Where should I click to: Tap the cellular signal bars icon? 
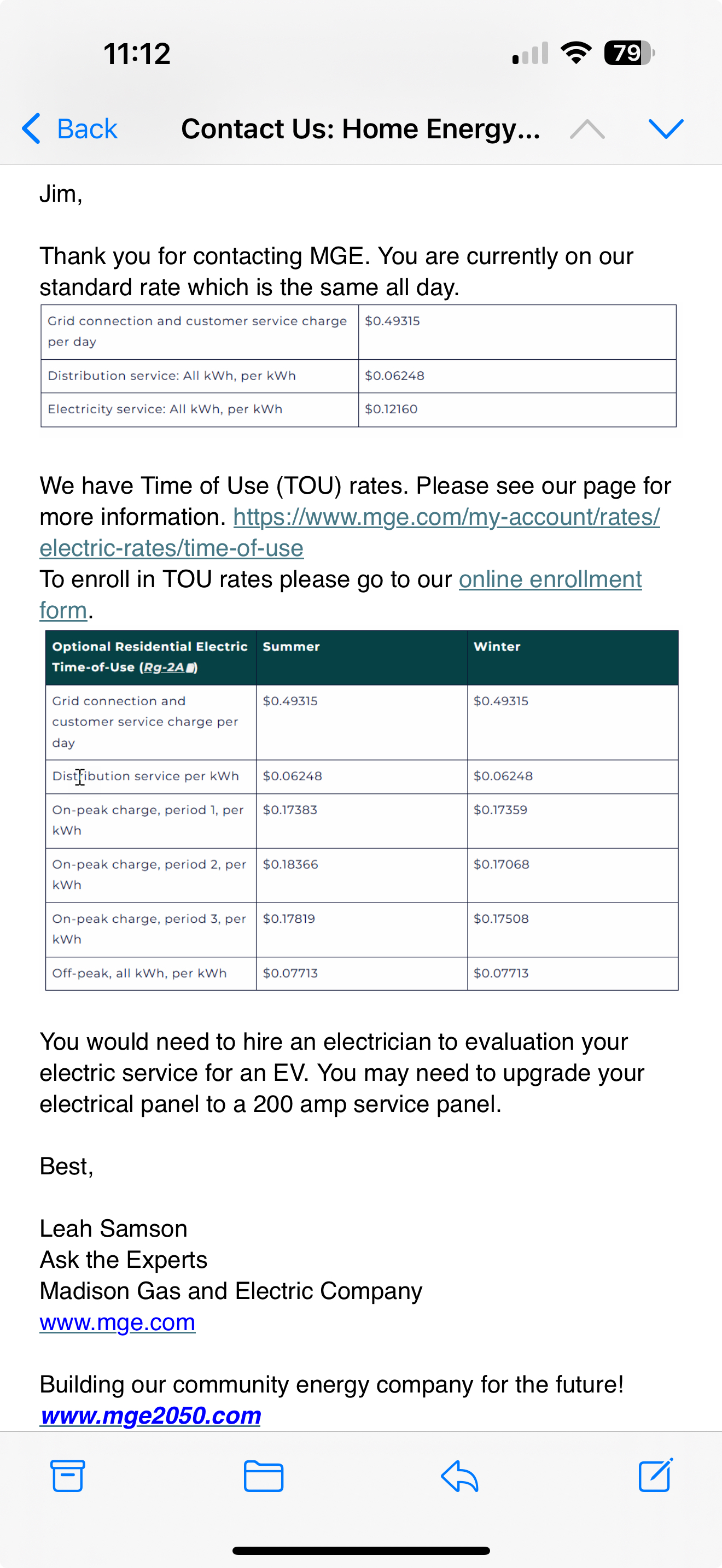pos(530,53)
